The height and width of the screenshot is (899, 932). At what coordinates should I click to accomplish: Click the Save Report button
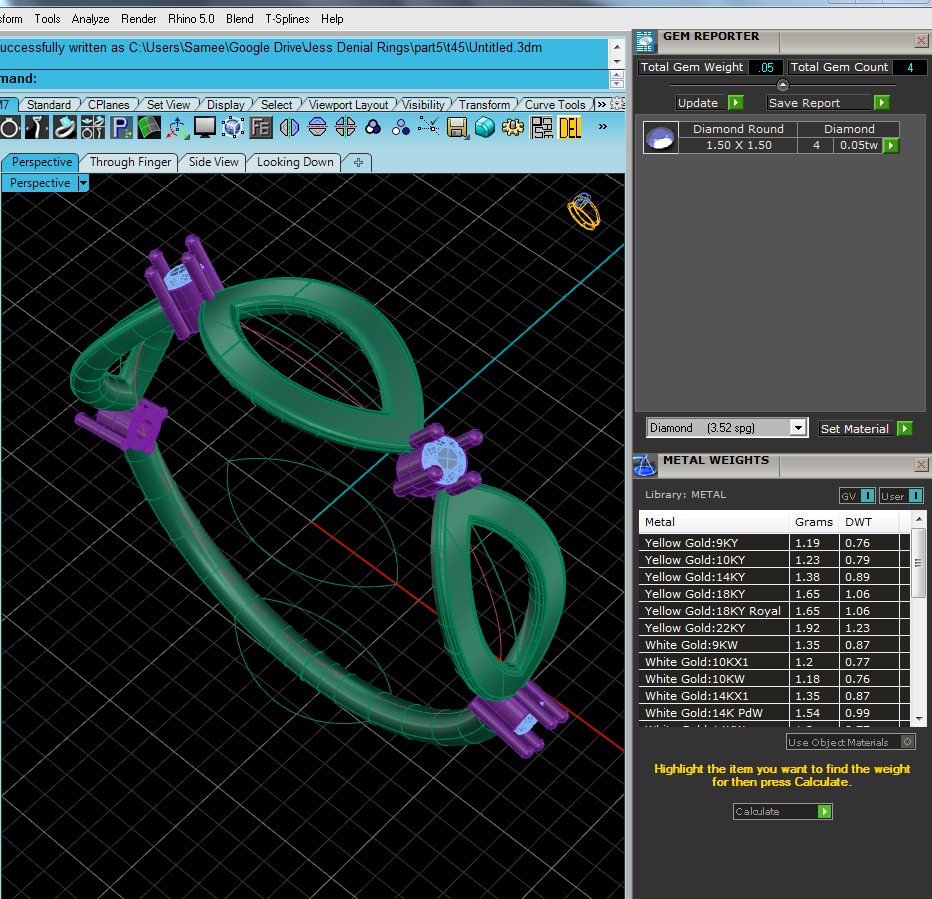[828, 103]
